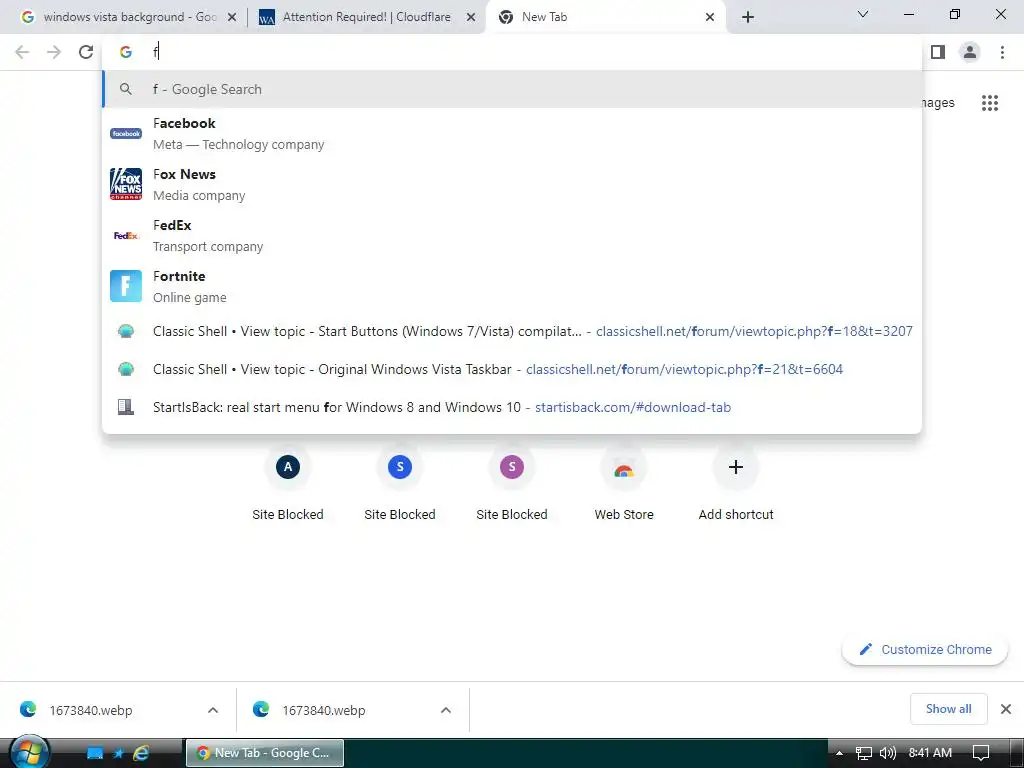
Task: Pick the Fortnite suggestion
Action: 512,286
